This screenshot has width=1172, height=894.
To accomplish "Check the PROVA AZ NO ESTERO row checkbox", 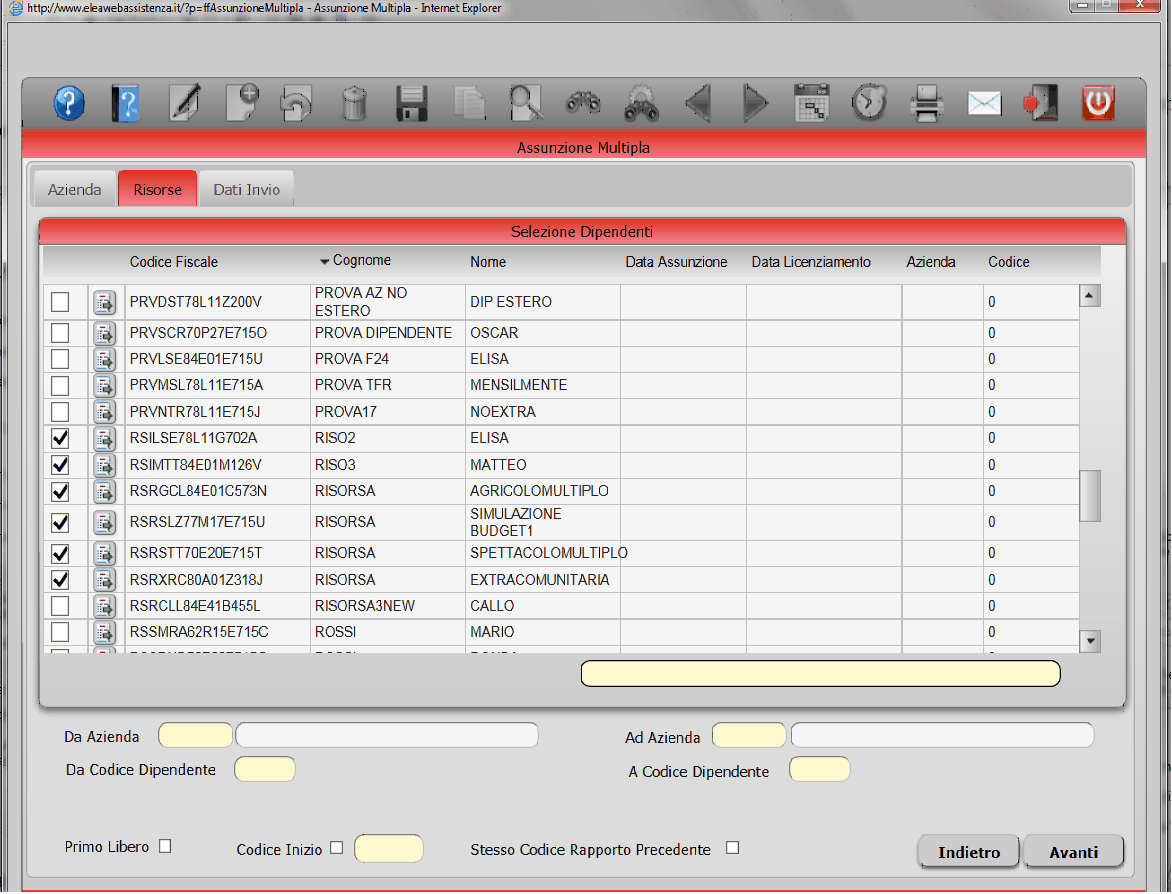I will [x=60, y=302].
